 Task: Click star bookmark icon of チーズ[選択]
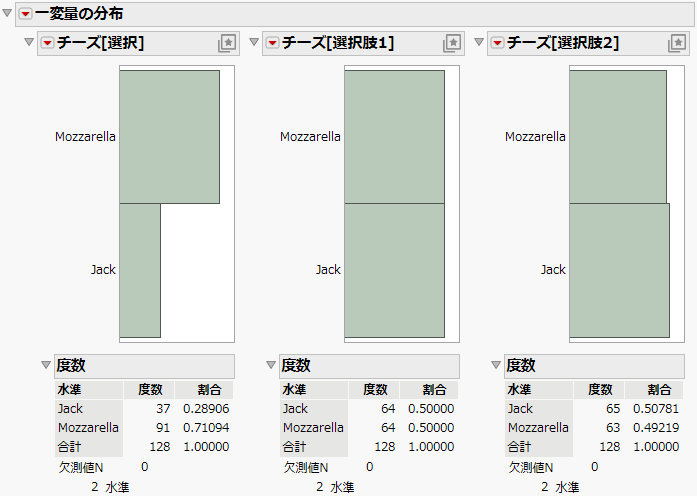click(x=227, y=43)
